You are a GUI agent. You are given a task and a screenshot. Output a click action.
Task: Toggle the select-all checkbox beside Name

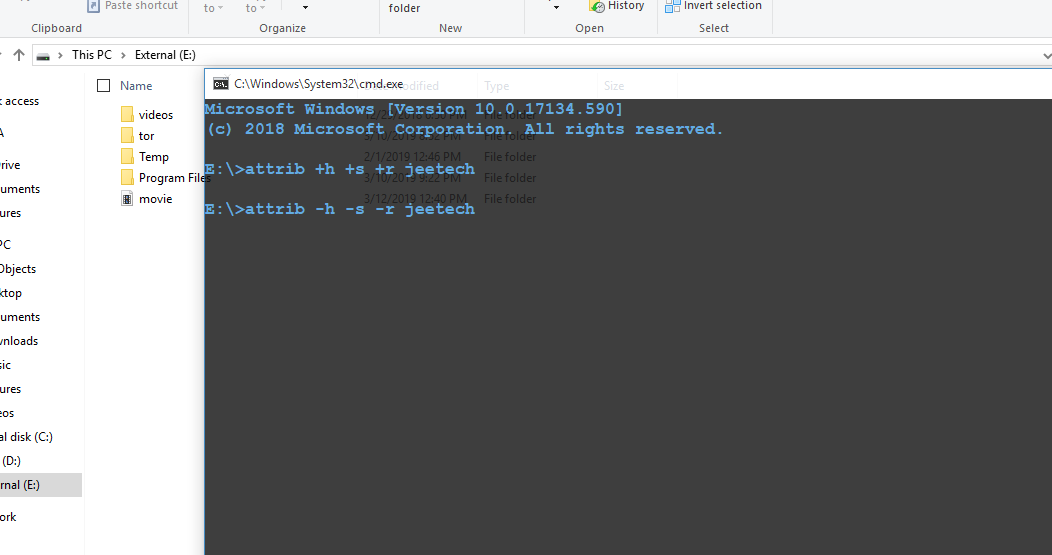103,86
